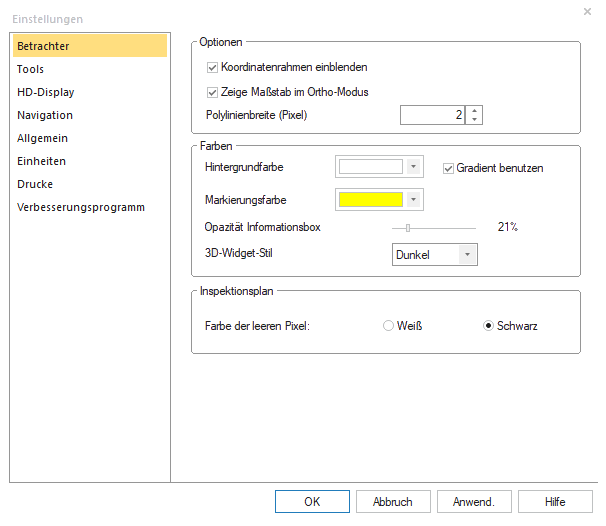Click the Polylinienbreite input field
606x526 pixels.
click(432, 115)
